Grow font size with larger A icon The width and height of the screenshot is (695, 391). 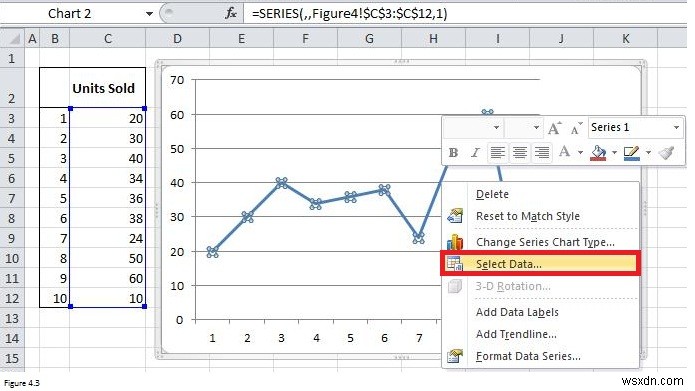(x=554, y=128)
